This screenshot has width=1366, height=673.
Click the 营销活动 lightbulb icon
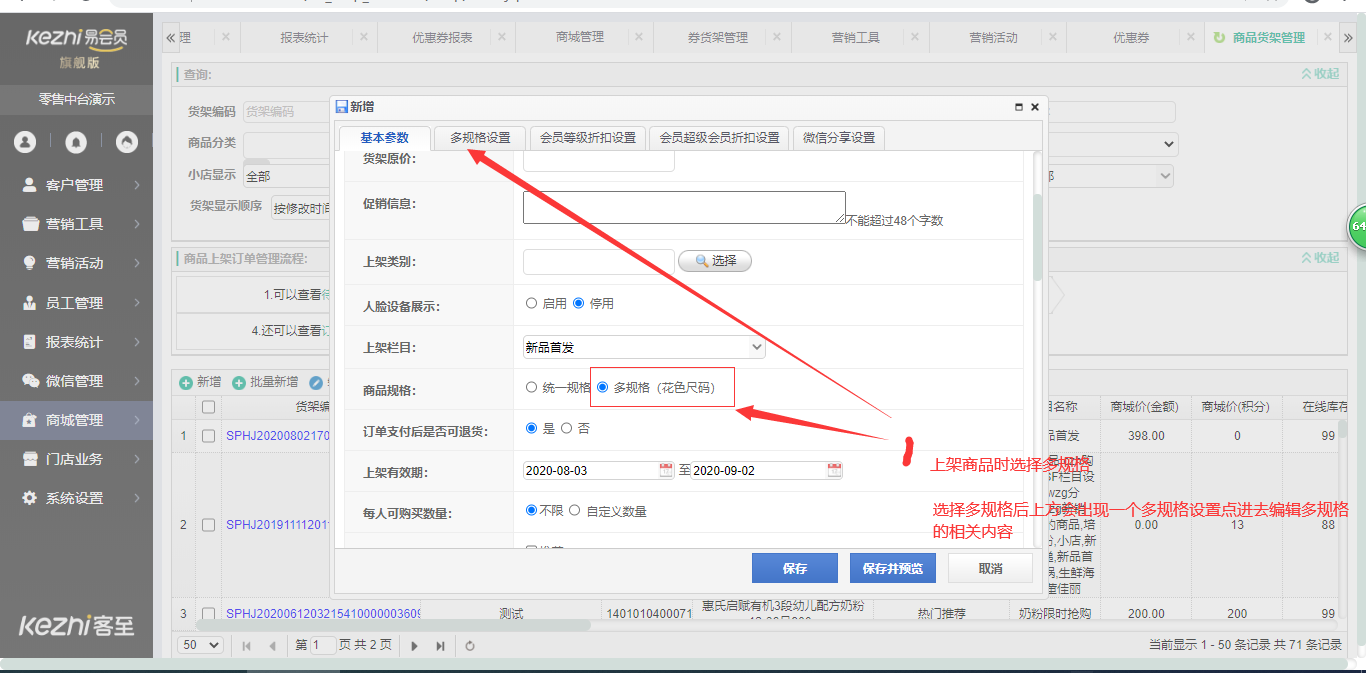pos(29,263)
